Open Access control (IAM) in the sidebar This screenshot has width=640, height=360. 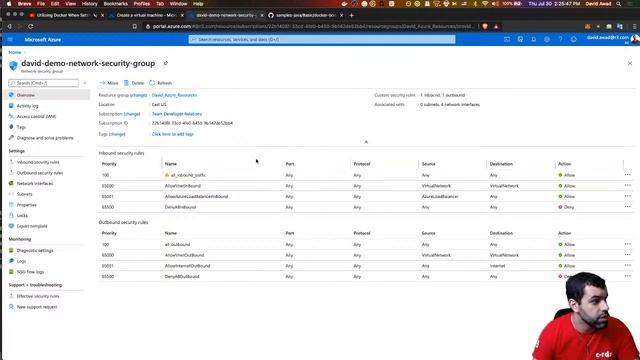click(x=36, y=116)
